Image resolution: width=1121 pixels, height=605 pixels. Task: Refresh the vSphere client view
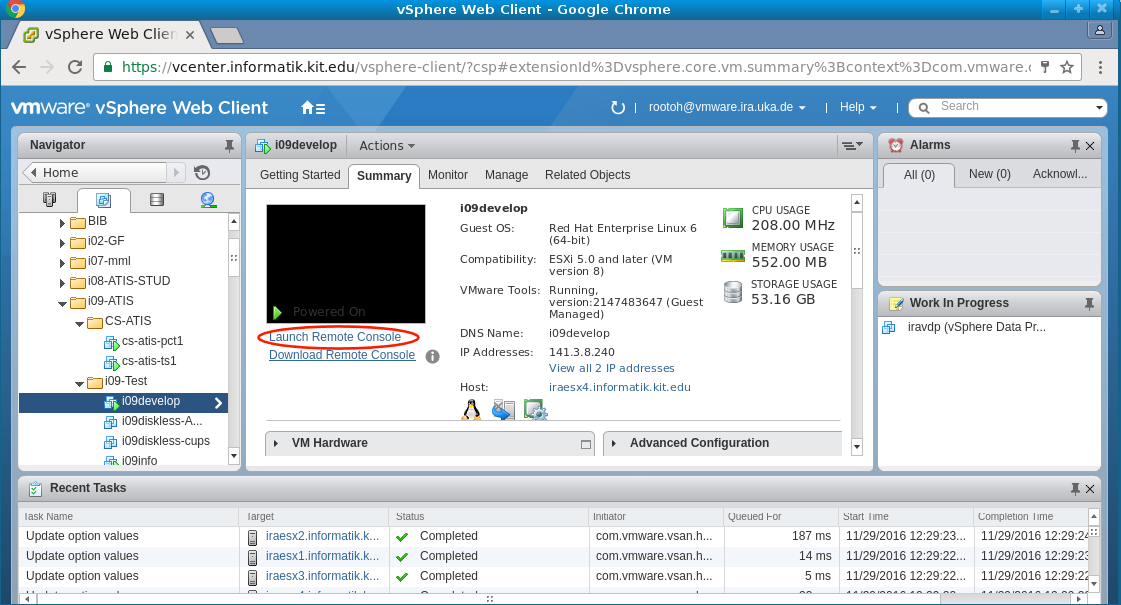tap(617, 107)
